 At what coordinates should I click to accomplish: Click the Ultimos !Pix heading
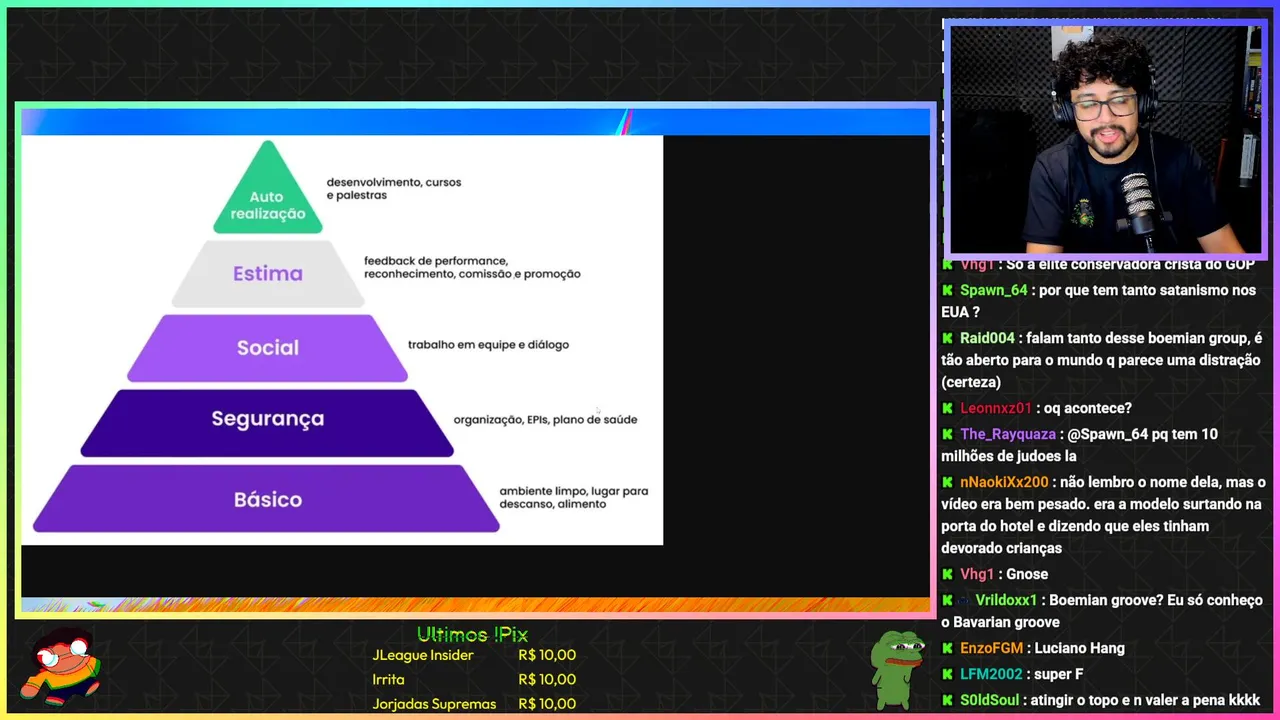coord(472,635)
